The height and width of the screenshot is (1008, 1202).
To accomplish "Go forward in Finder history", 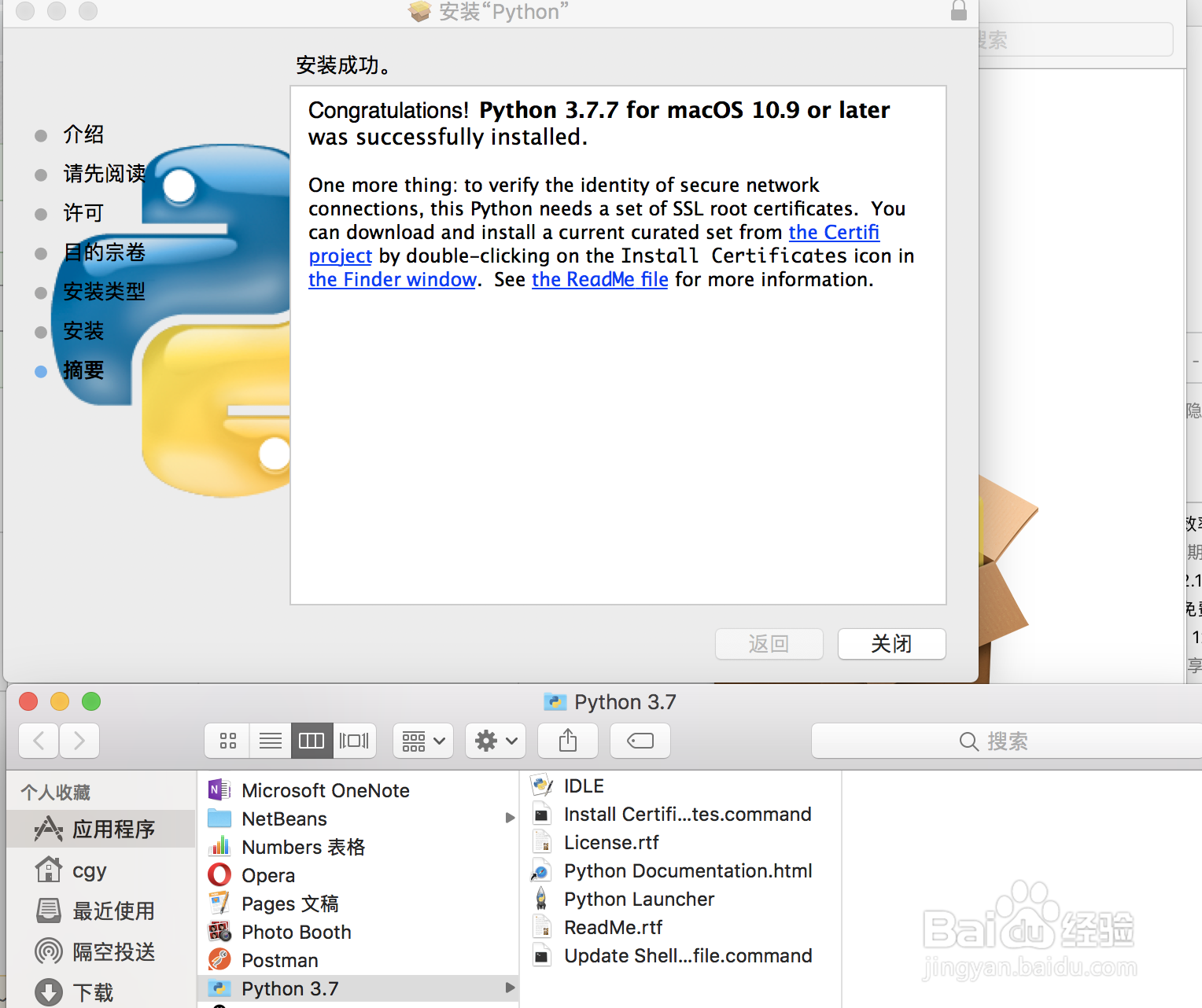I will (79, 741).
